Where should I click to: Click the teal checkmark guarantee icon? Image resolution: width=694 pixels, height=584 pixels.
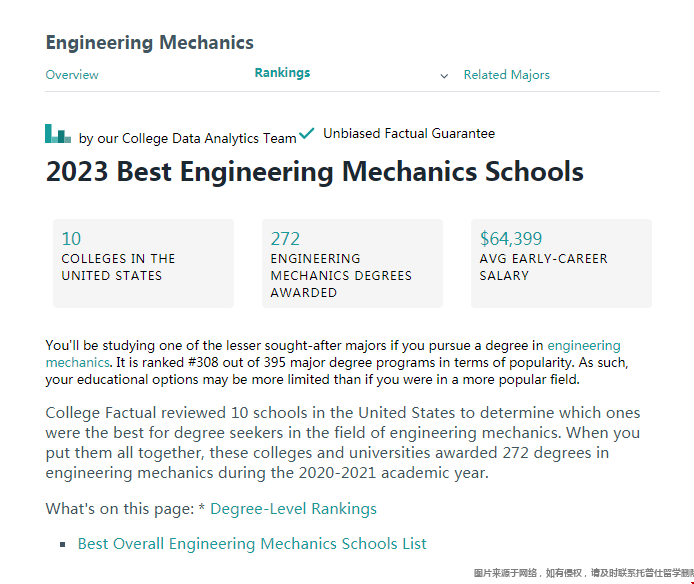click(306, 133)
